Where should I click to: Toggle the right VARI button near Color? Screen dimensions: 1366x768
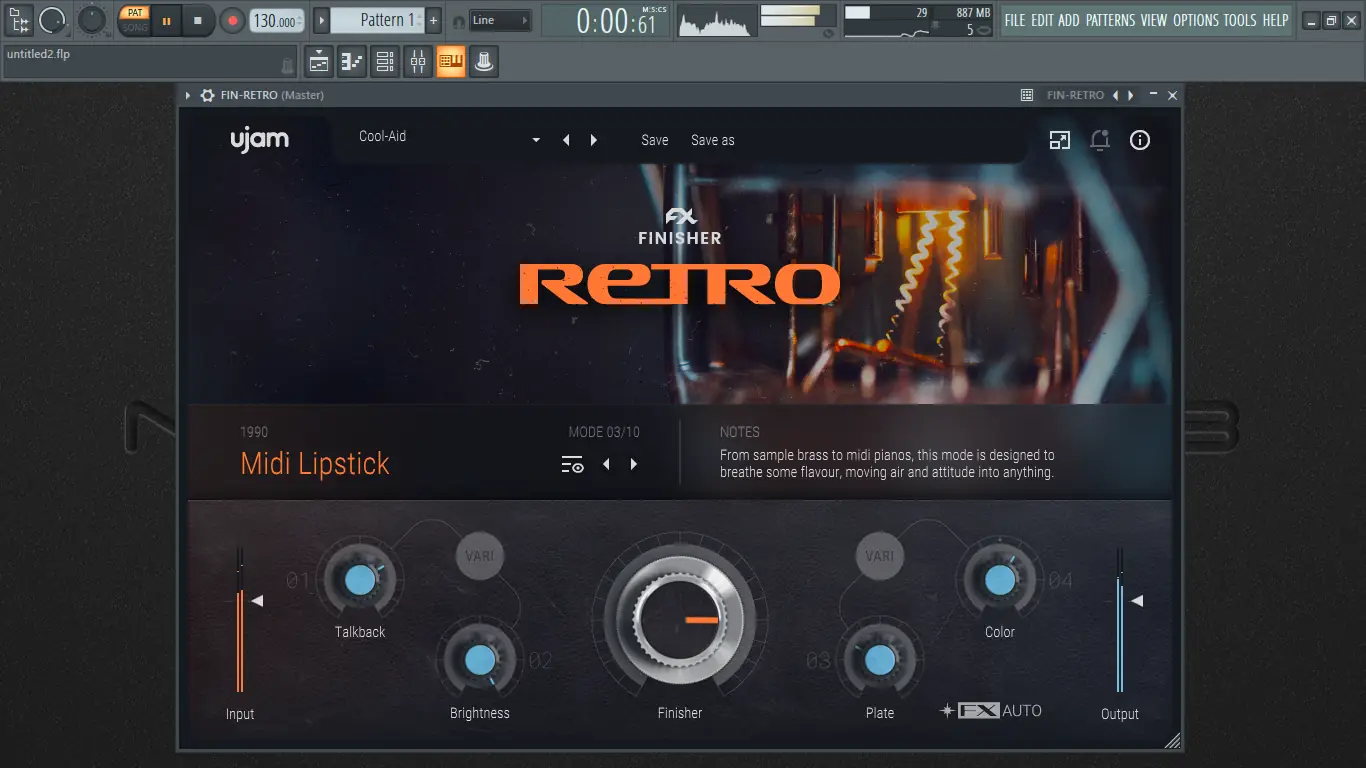click(879, 556)
